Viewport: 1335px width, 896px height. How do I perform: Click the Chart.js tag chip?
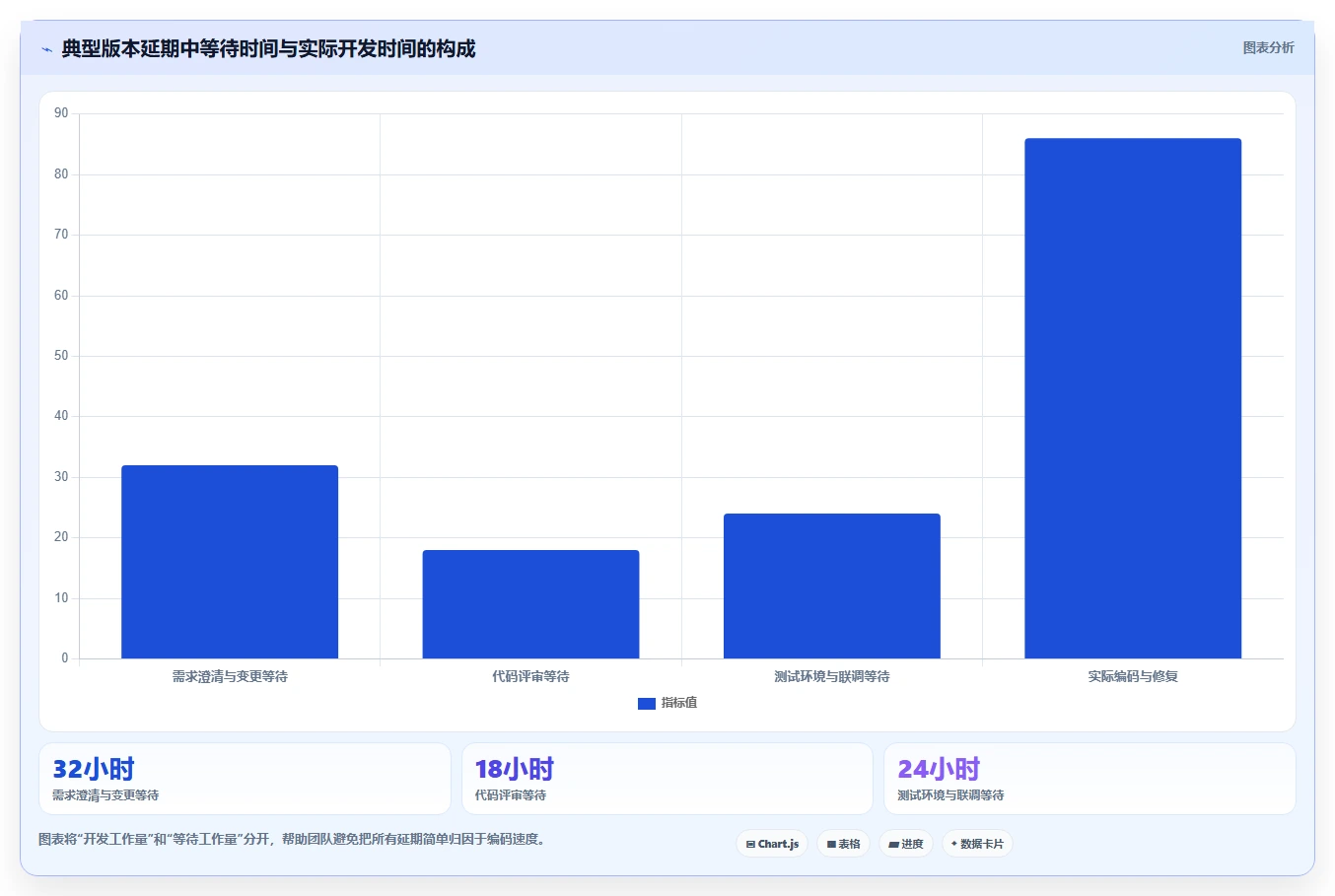pos(772,844)
